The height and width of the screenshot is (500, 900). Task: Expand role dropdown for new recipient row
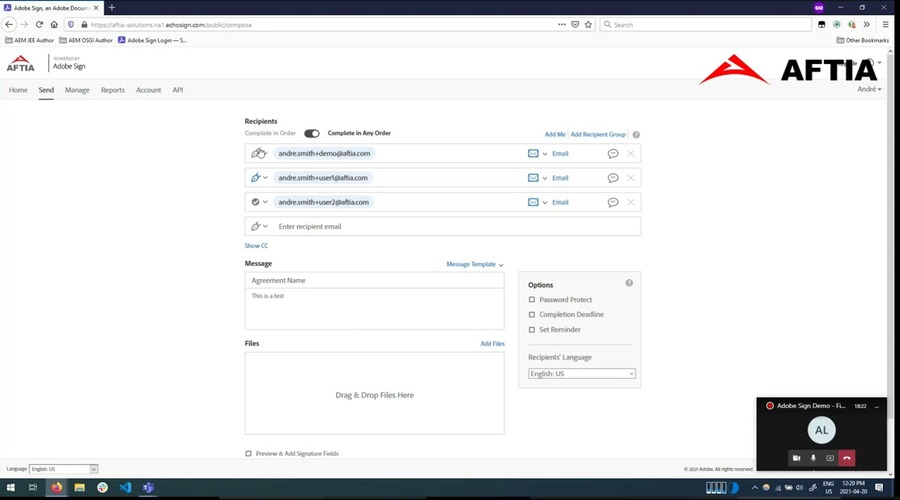click(265, 226)
